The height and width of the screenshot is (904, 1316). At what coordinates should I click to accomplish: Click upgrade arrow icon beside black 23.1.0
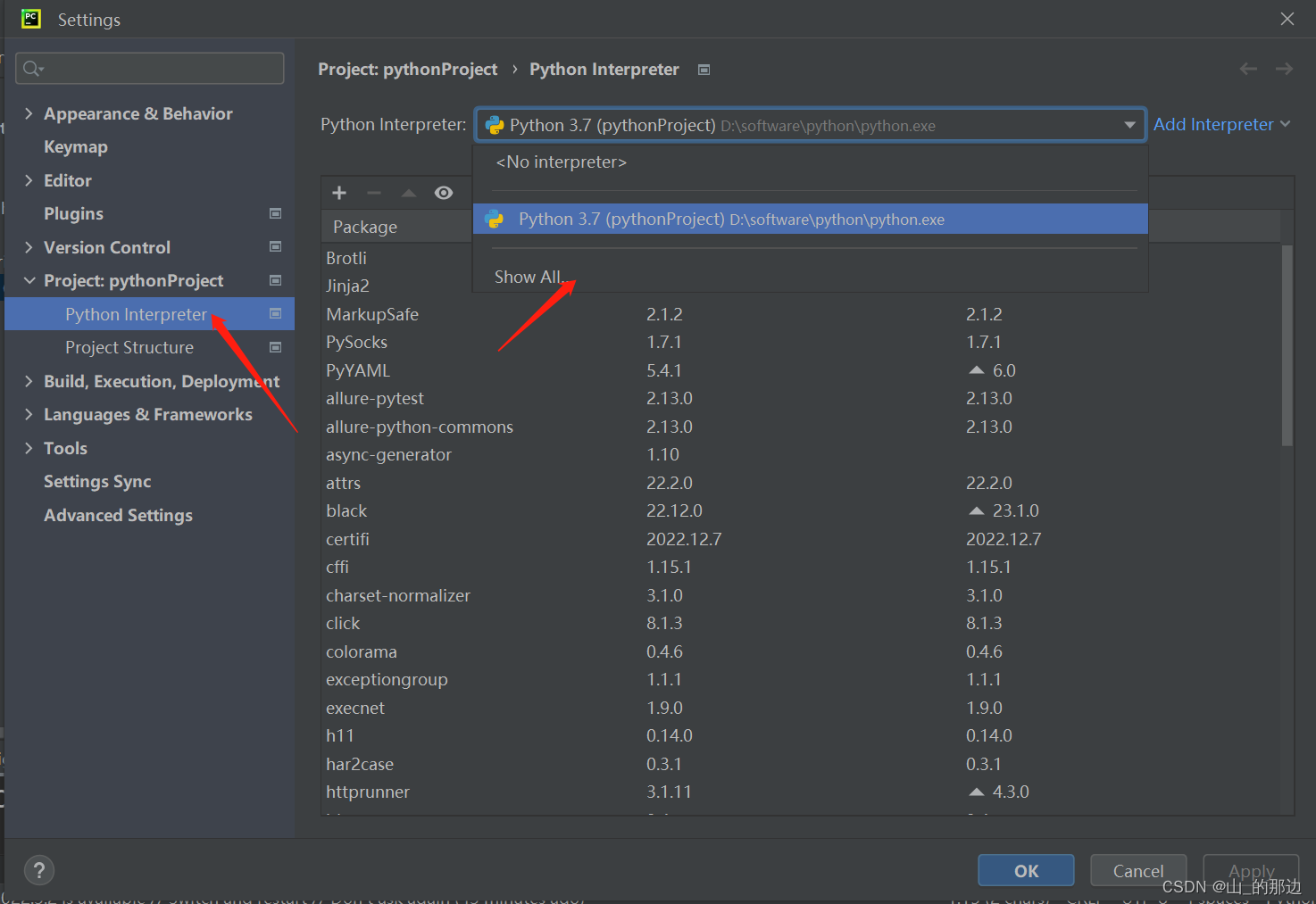point(977,510)
